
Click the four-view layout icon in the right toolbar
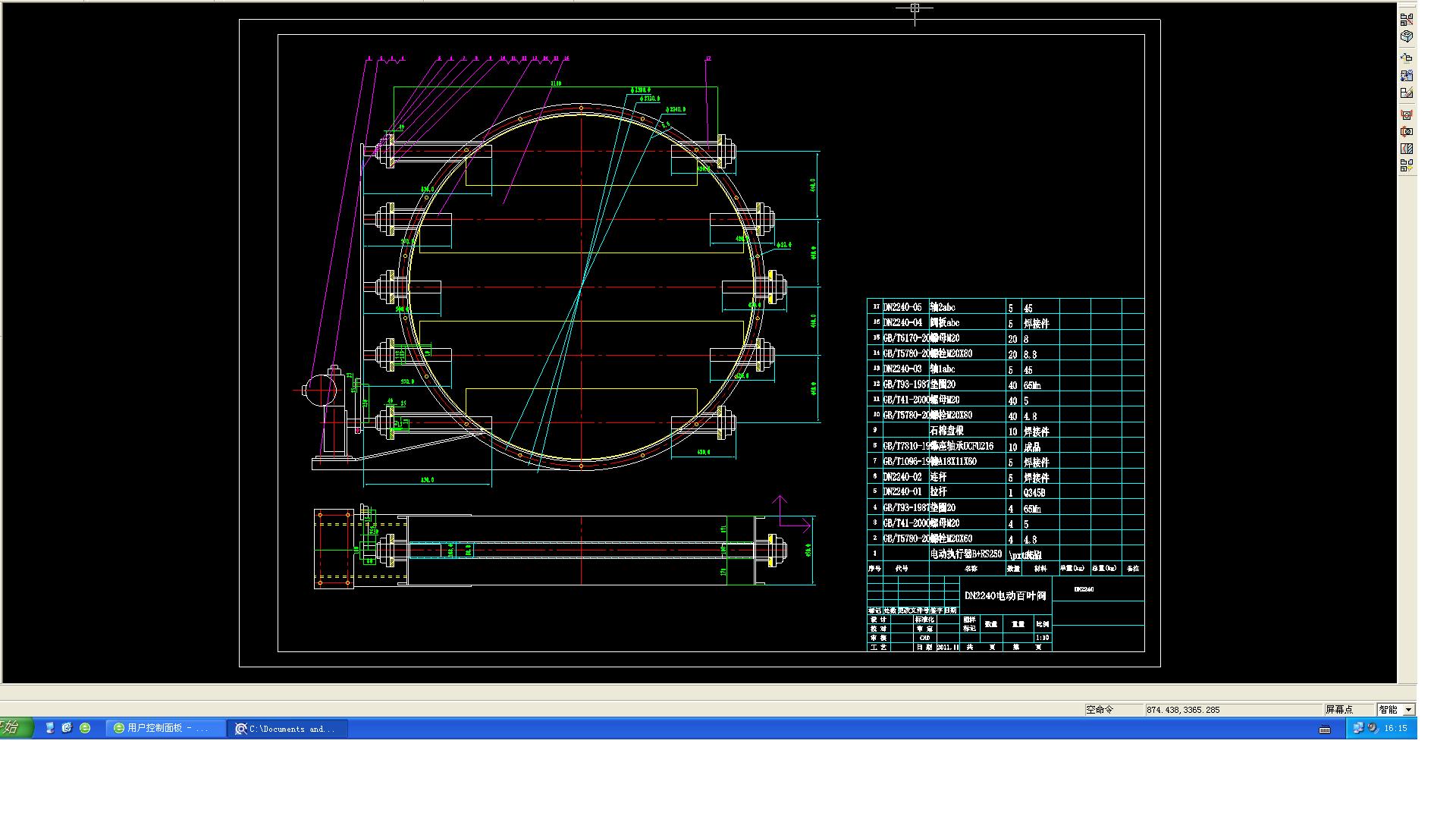(1407, 20)
